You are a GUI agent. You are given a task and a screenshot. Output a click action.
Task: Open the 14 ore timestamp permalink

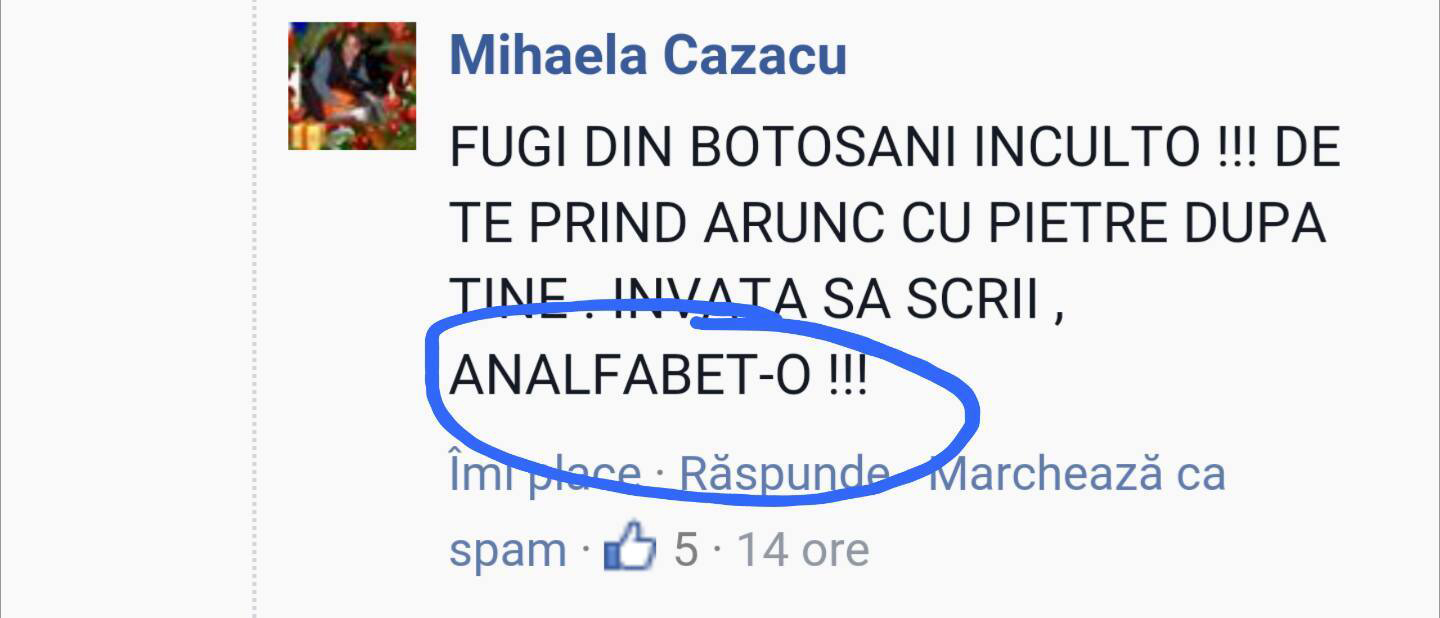click(803, 549)
